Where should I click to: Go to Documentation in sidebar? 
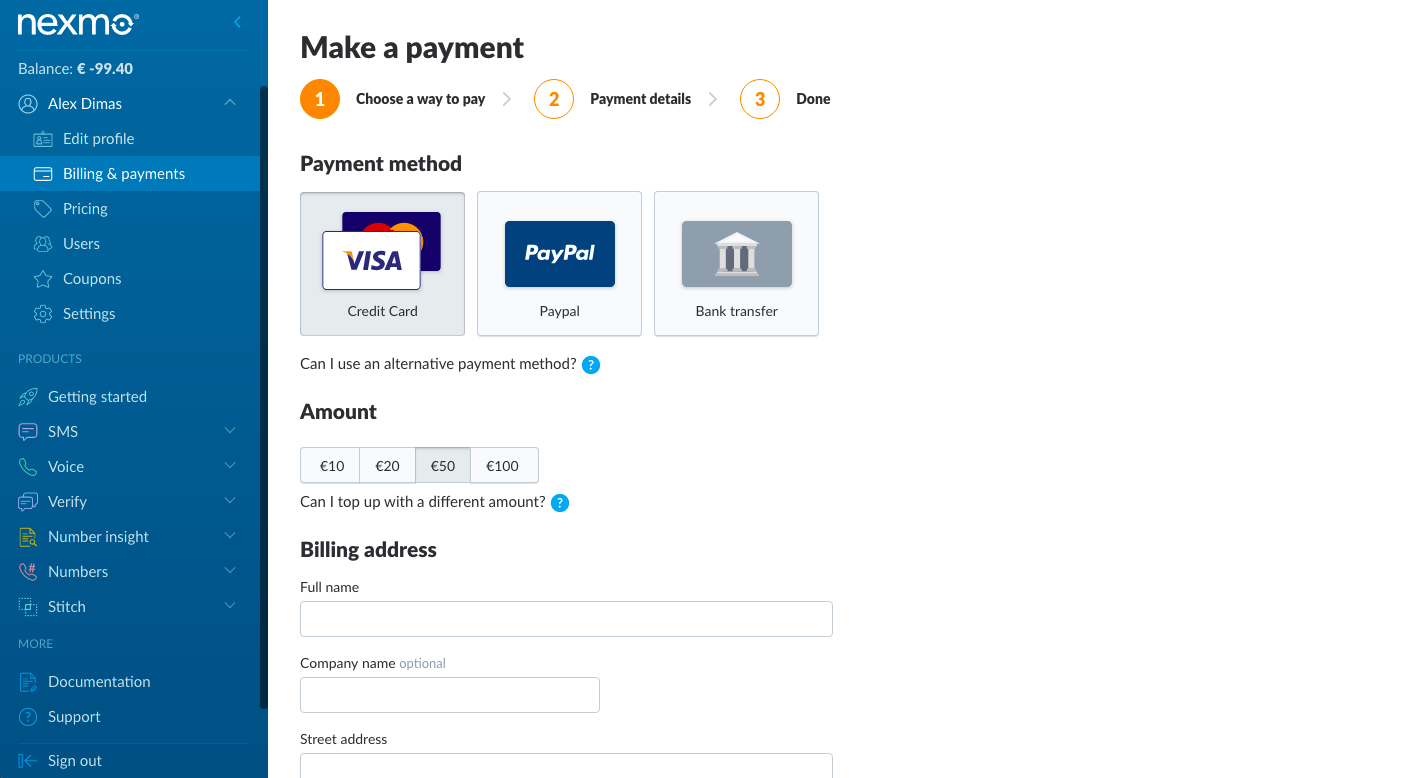tap(99, 682)
